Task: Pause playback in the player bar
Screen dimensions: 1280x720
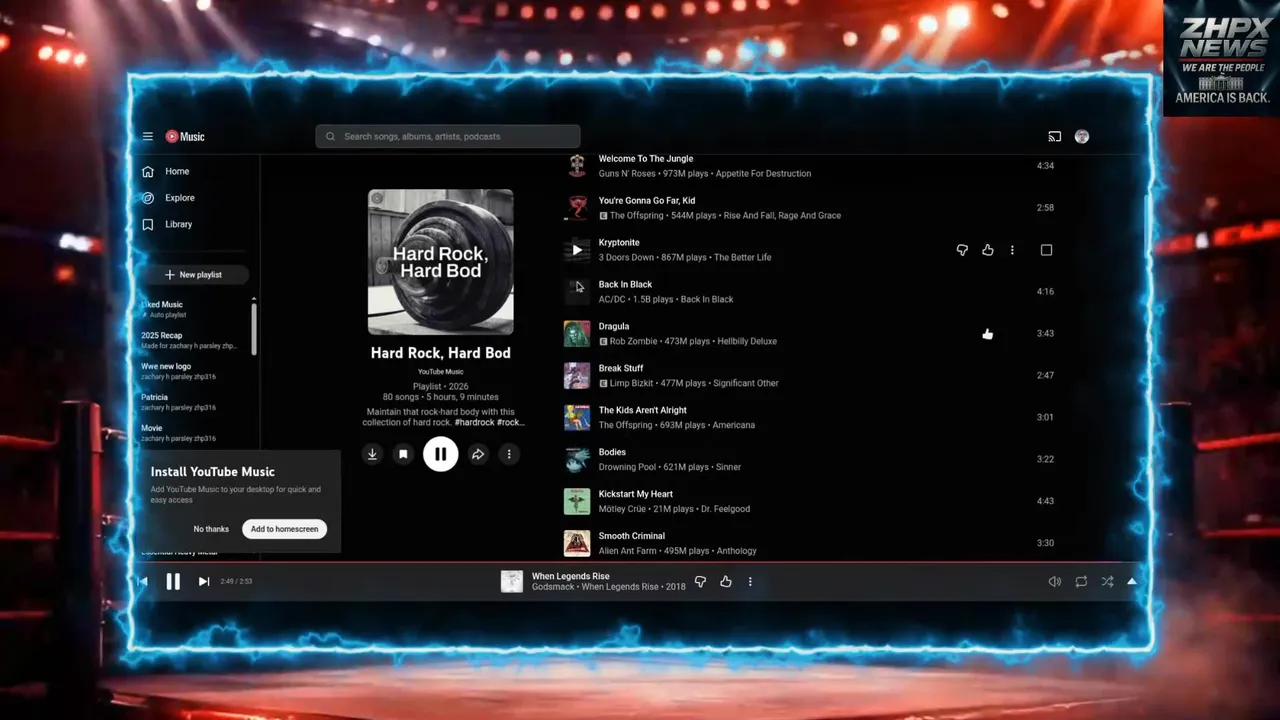Action: tap(173, 581)
